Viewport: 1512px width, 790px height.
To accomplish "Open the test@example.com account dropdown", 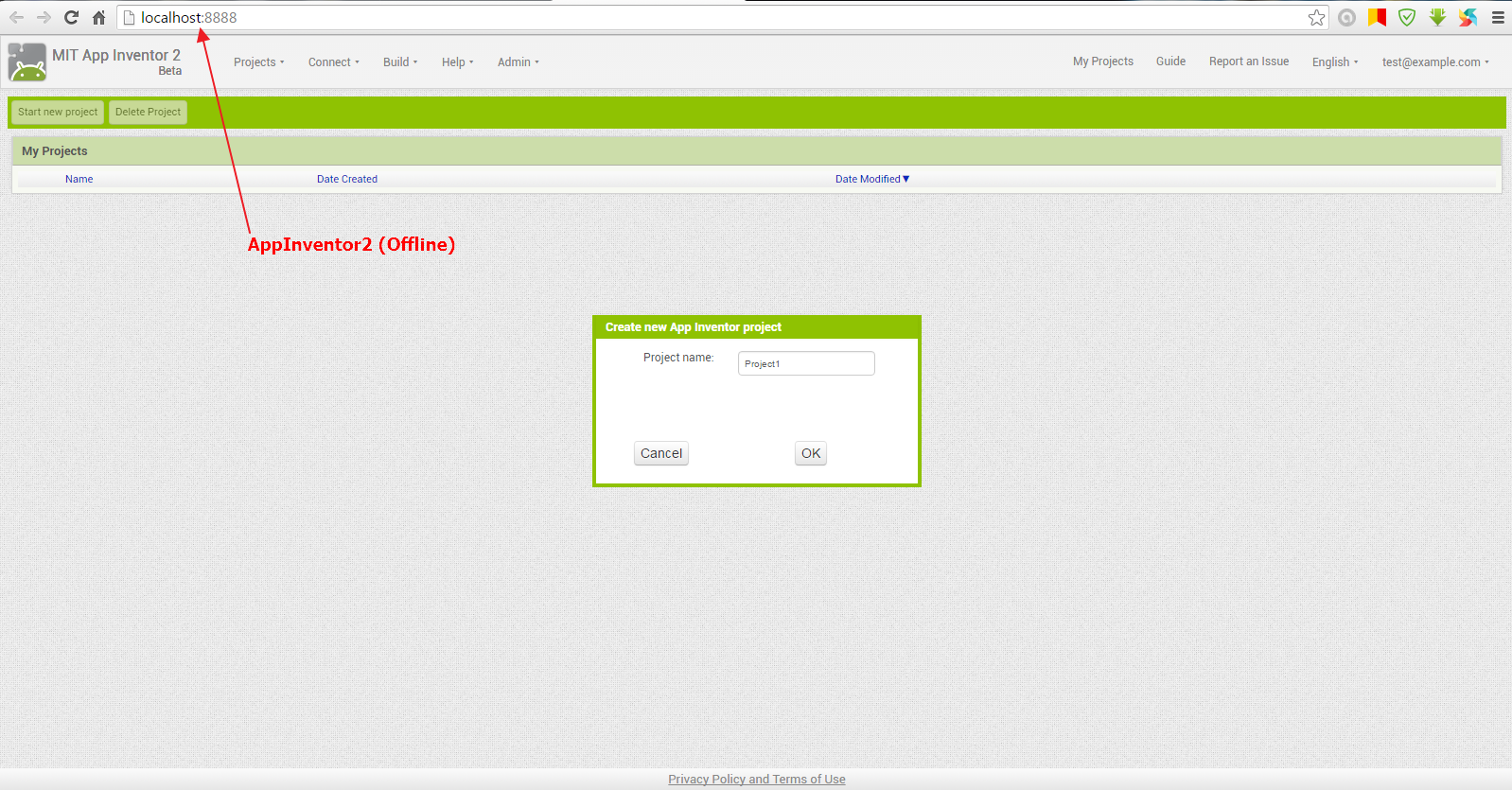I will (x=1435, y=62).
